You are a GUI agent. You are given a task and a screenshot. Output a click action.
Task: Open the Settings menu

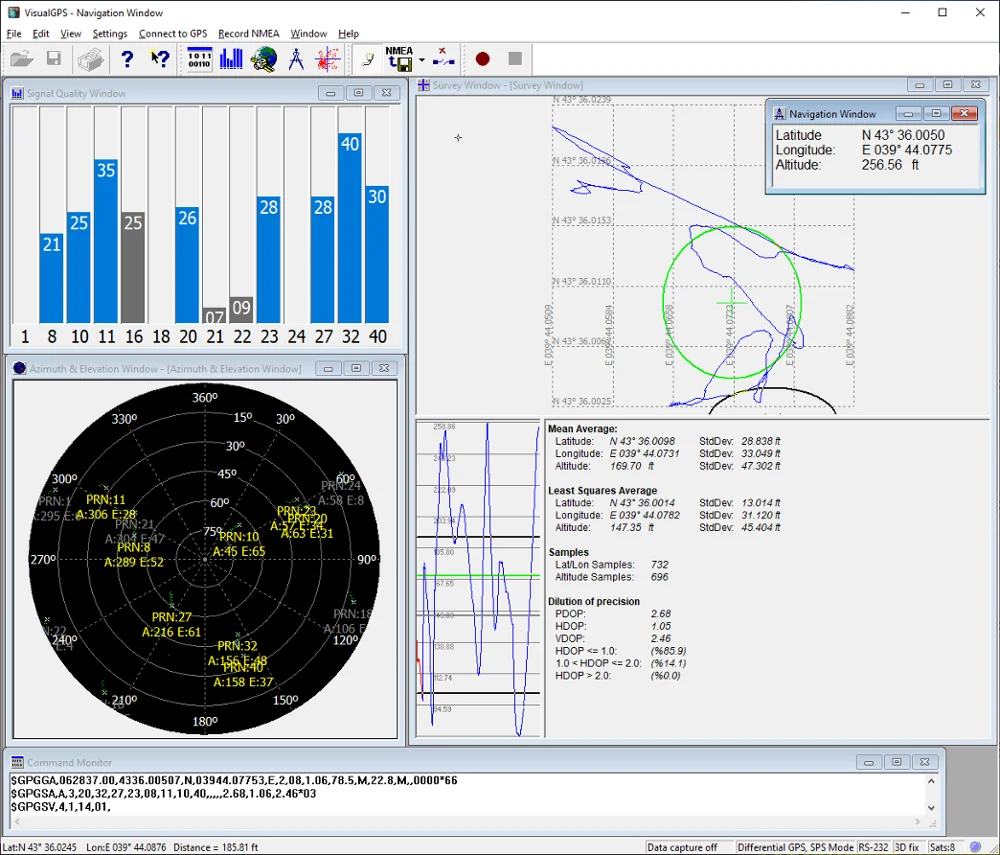110,34
